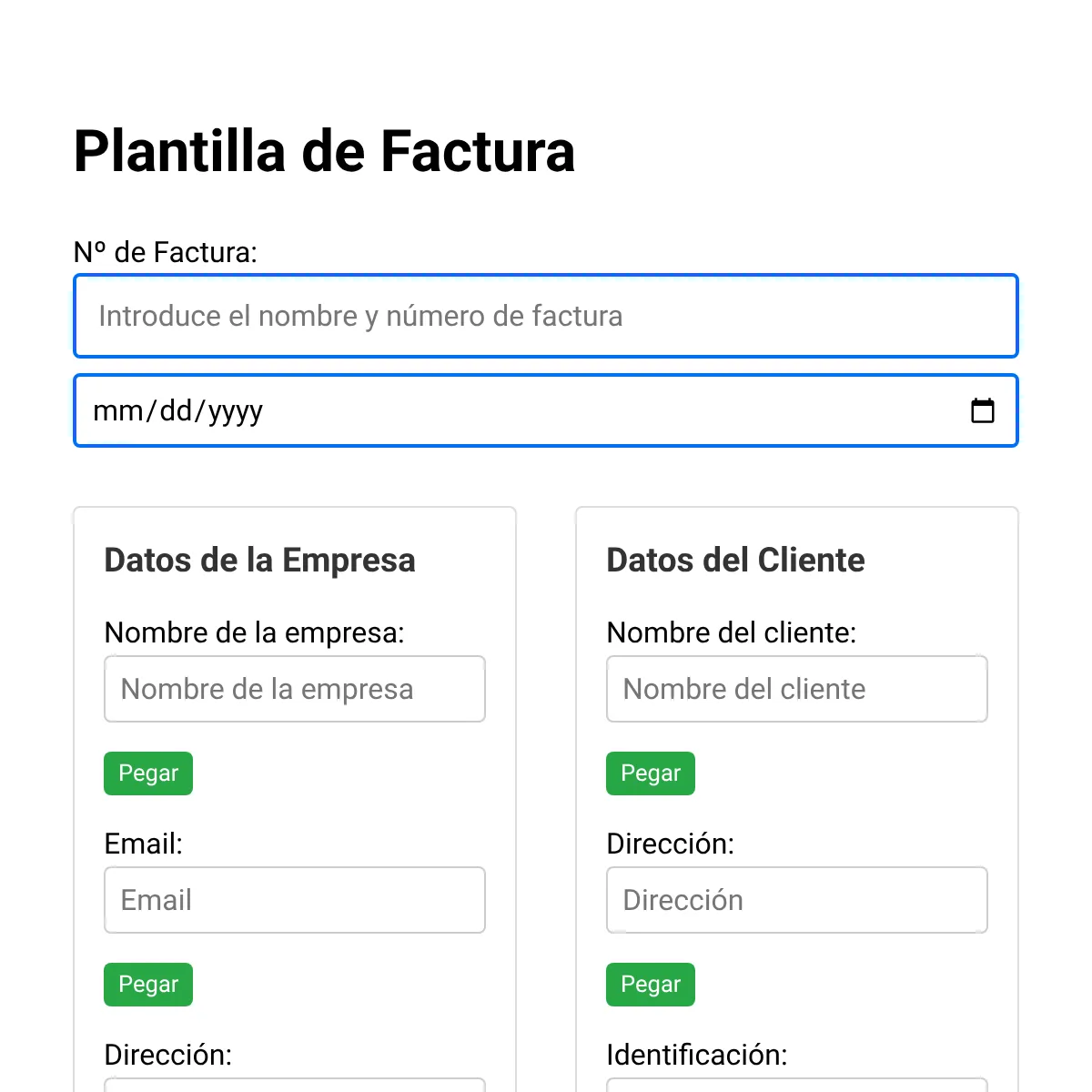Click Pegar button below the Email field
Screen dimensions: 1092x1092
148,985
